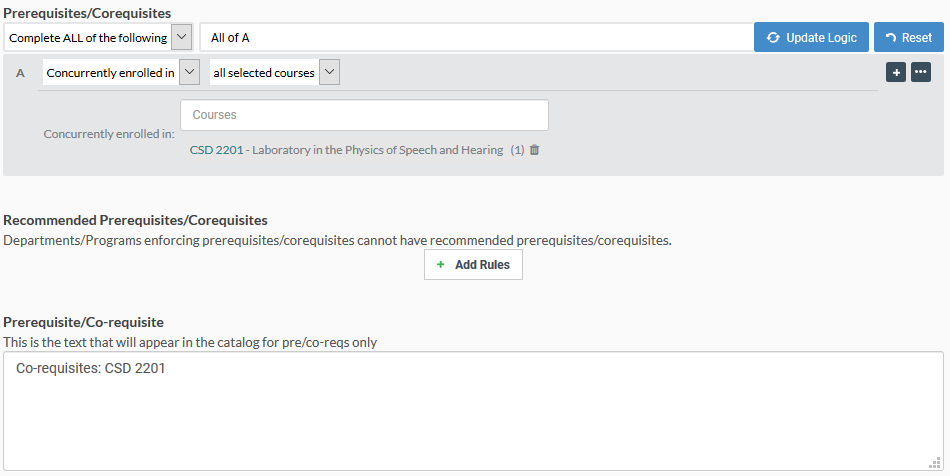The image size is (950, 476).
Task: Focus the Courses search input field
Action: click(x=364, y=115)
